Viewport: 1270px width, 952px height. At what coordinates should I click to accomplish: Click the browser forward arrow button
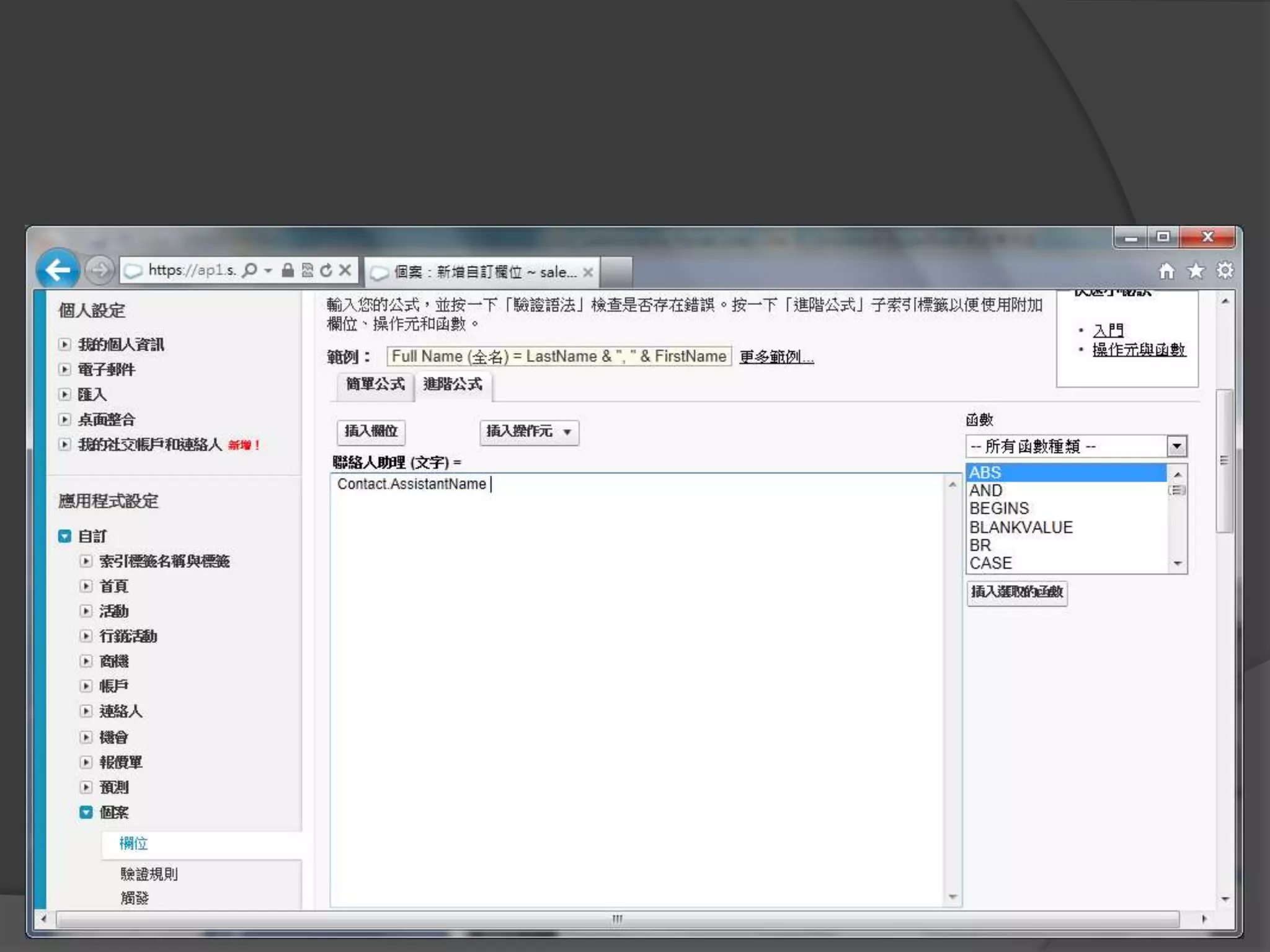99,270
